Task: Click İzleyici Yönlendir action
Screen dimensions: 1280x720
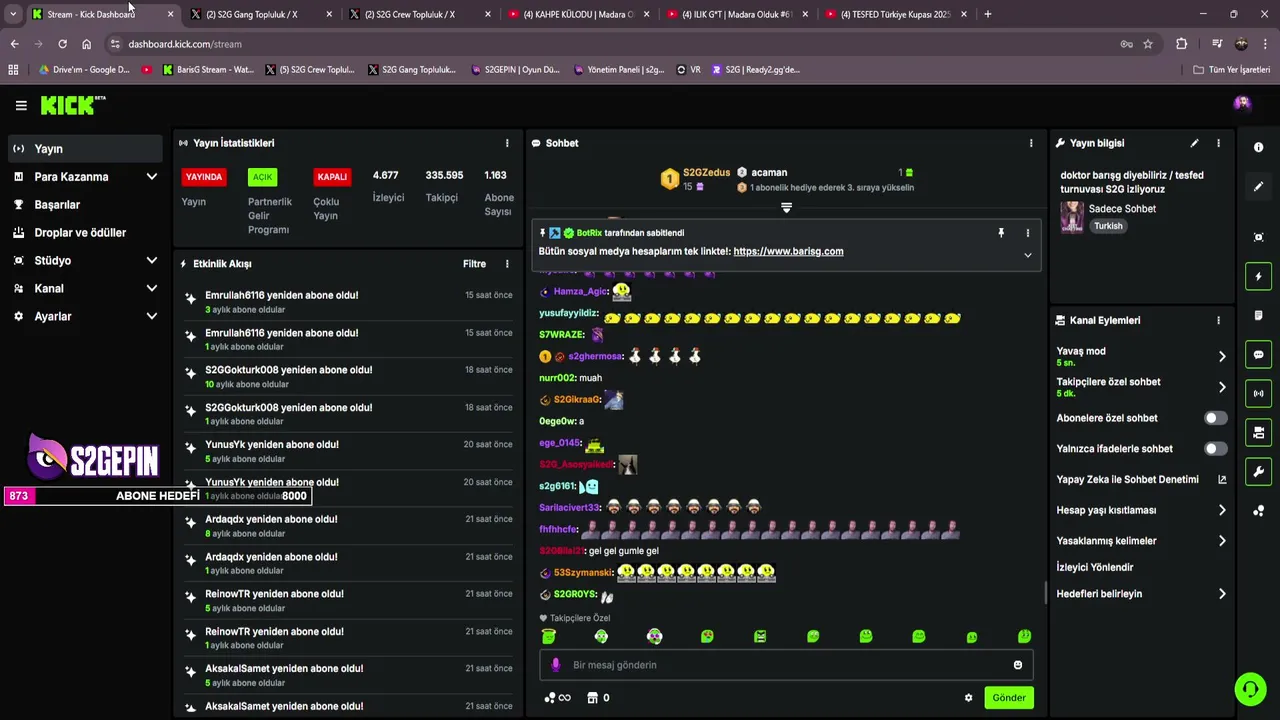Action: tap(1095, 567)
